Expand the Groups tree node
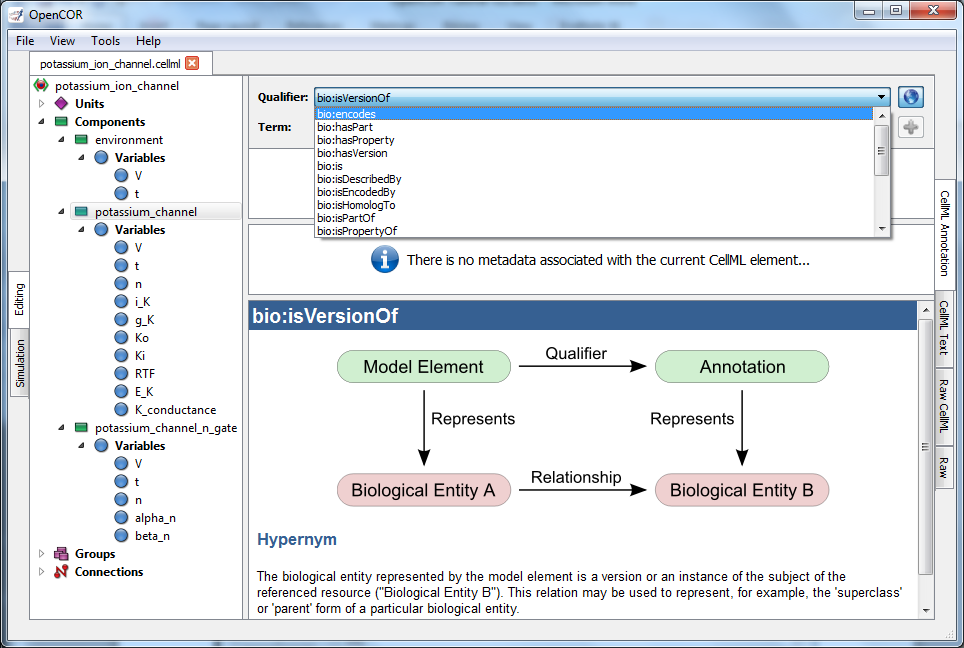 coord(42,553)
